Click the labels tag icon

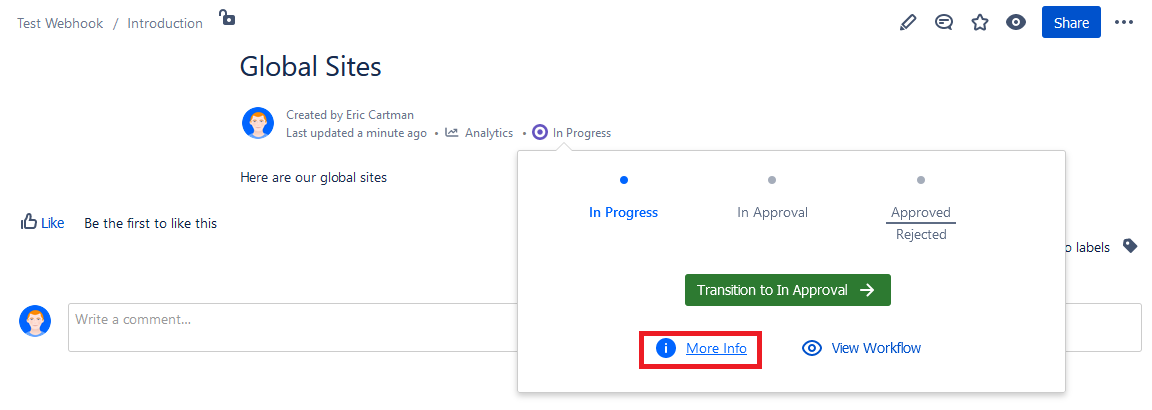tap(1130, 246)
